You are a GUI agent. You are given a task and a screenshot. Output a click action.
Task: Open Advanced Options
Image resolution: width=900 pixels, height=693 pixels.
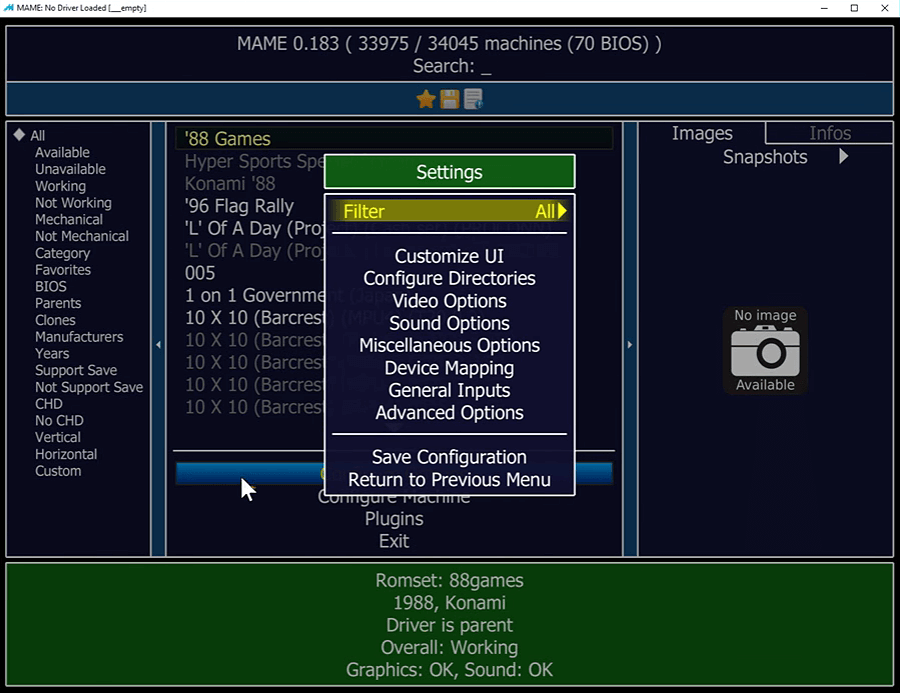(x=449, y=413)
